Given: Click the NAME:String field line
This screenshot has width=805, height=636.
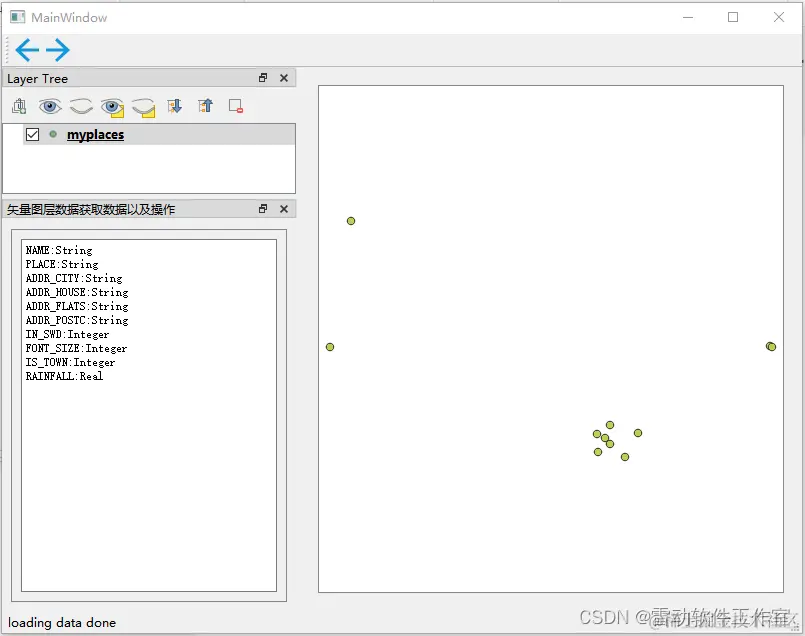Looking at the screenshot, I should pyautogui.click(x=59, y=250).
